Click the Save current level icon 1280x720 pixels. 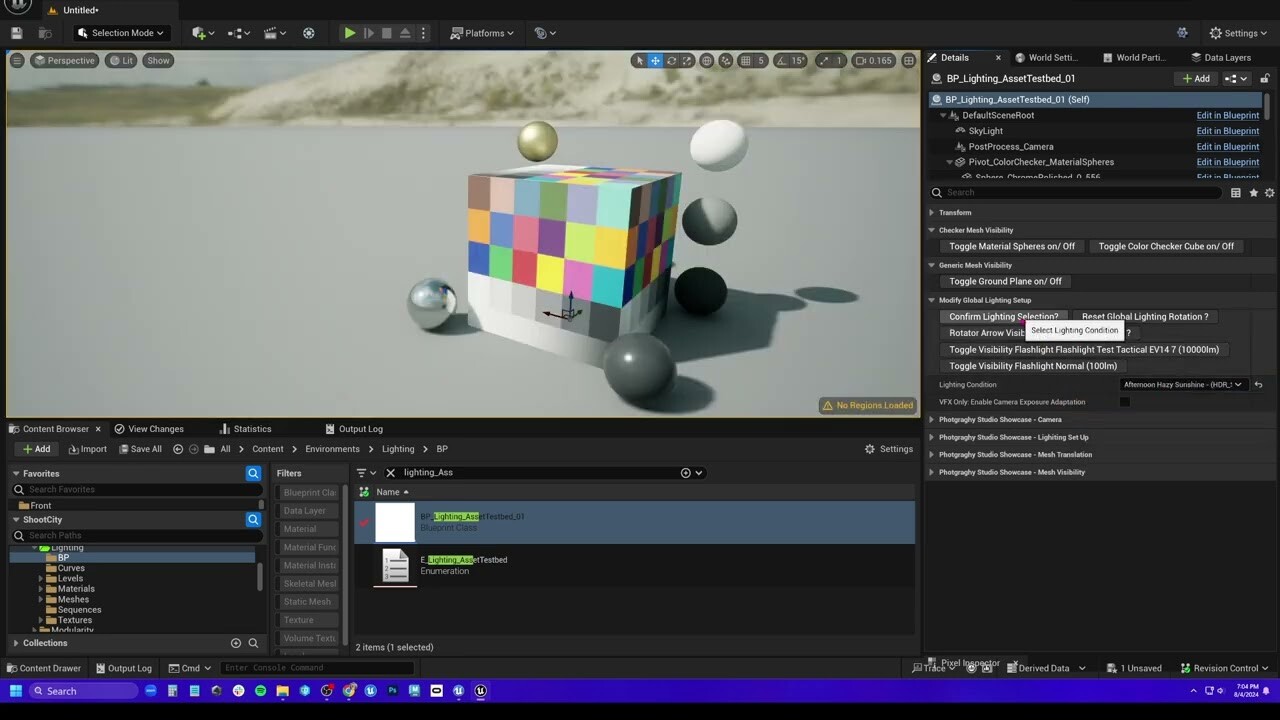pos(15,33)
